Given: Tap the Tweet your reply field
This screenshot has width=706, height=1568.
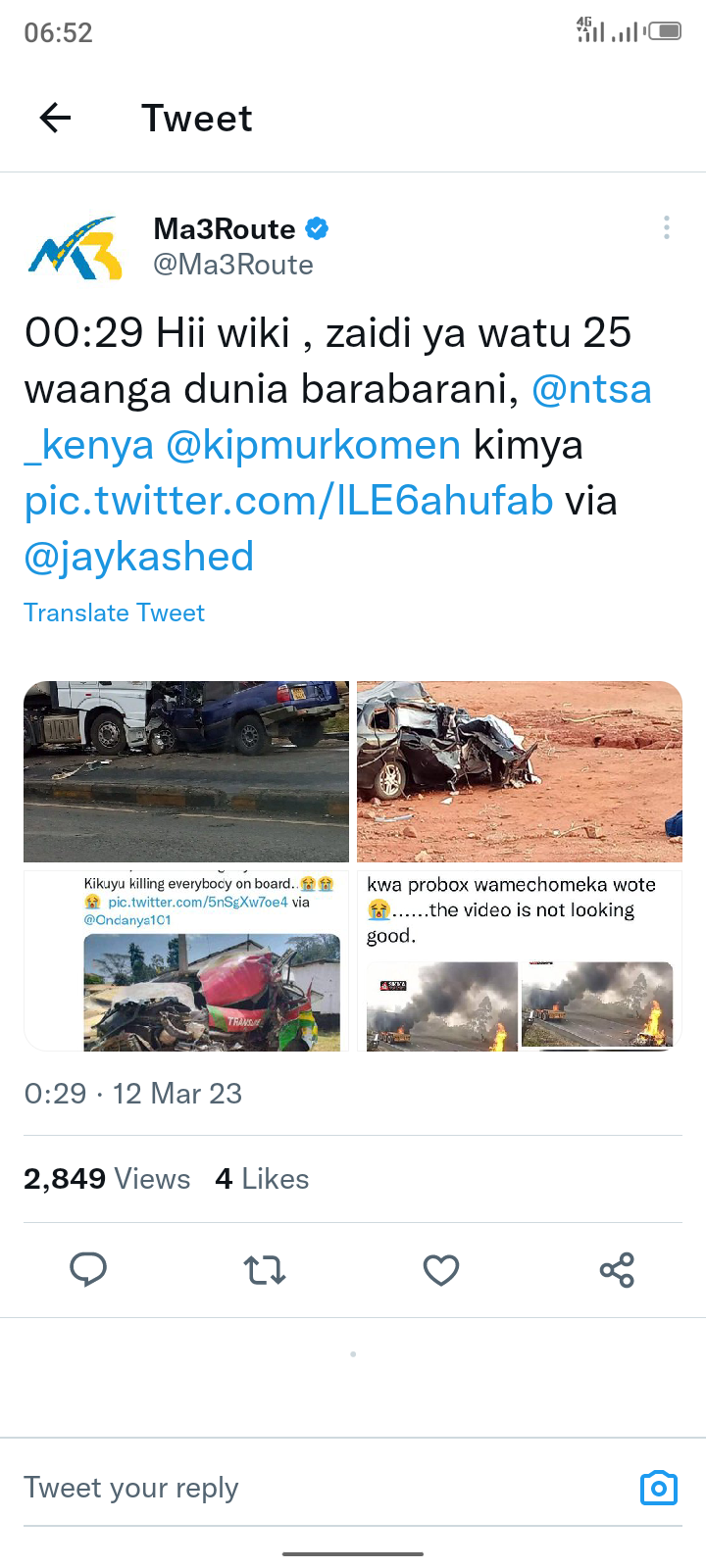Looking at the screenshot, I should click(x=324, y=1488).
